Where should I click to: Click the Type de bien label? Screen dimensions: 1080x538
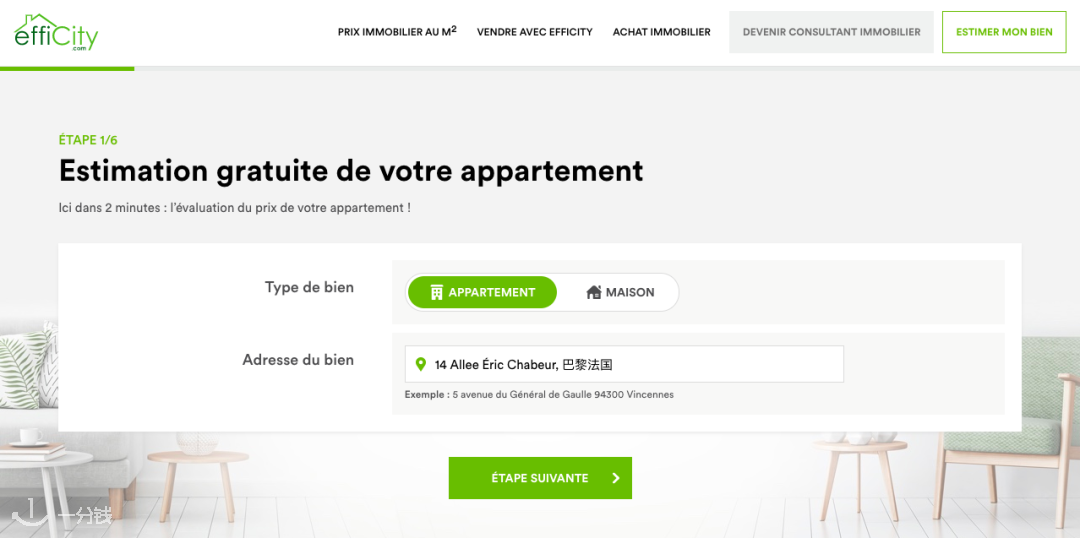click(309, 287)
